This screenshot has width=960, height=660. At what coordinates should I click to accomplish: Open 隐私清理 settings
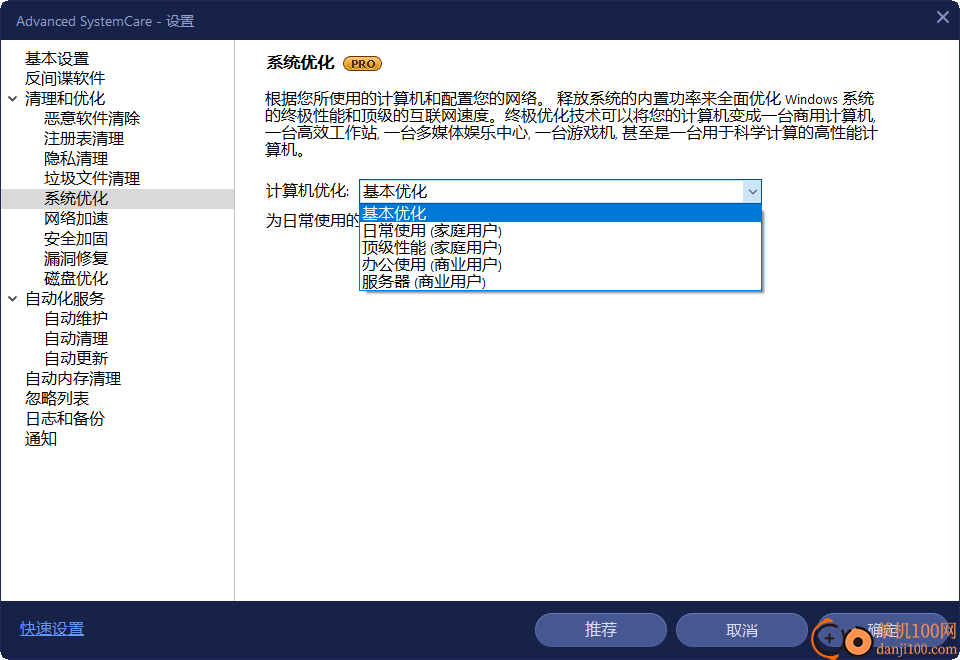pyautogui.click(x=76, y=159)
